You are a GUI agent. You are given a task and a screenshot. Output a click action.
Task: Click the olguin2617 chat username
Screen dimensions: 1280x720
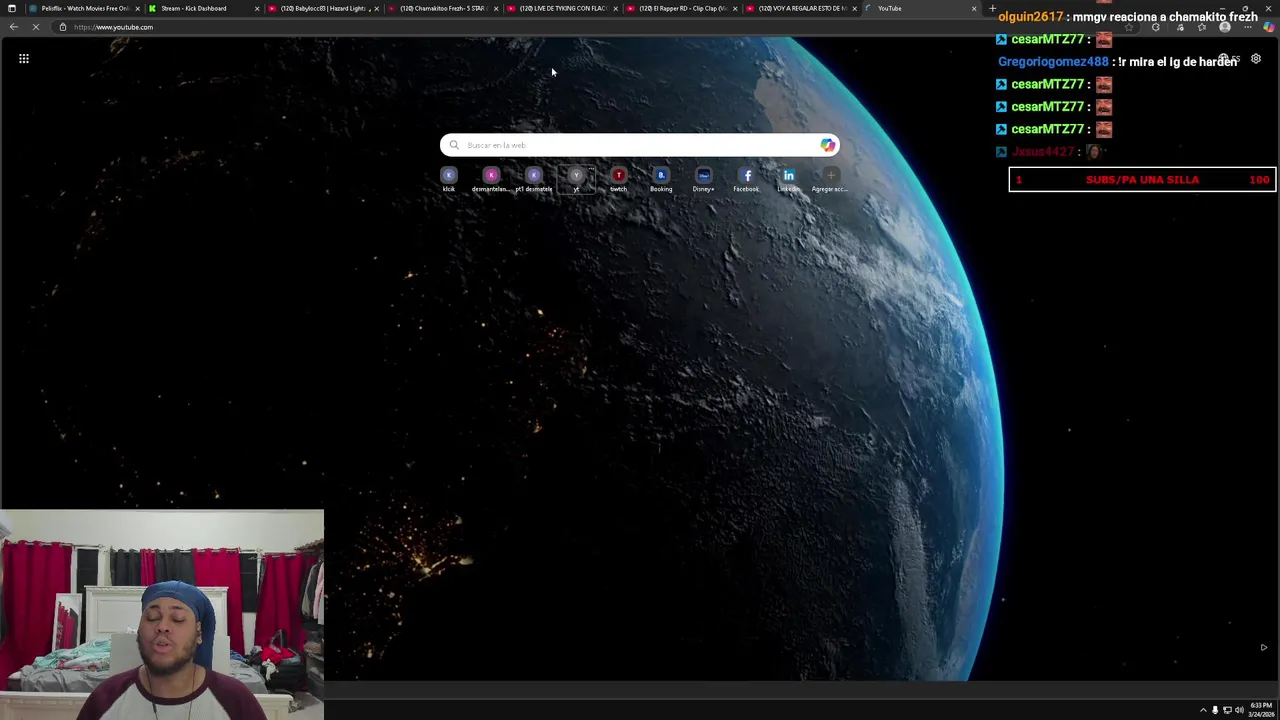coord(1030,17)
